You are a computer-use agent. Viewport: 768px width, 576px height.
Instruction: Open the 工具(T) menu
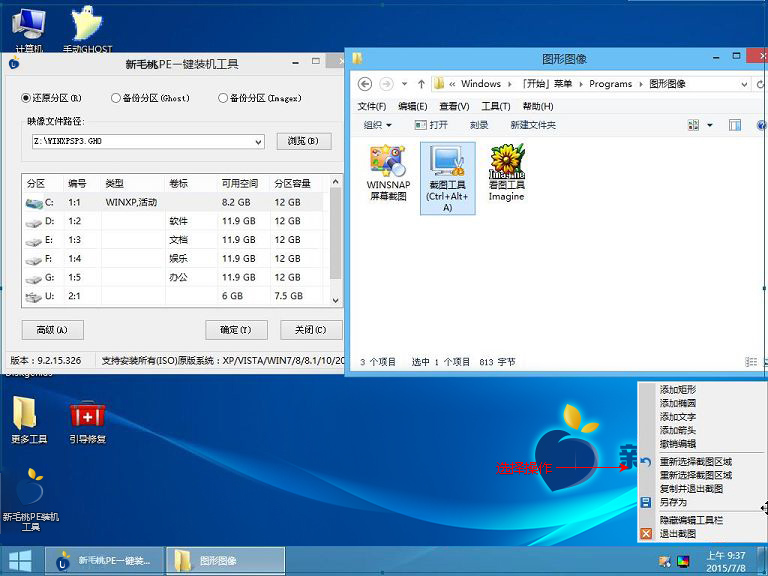496,106
